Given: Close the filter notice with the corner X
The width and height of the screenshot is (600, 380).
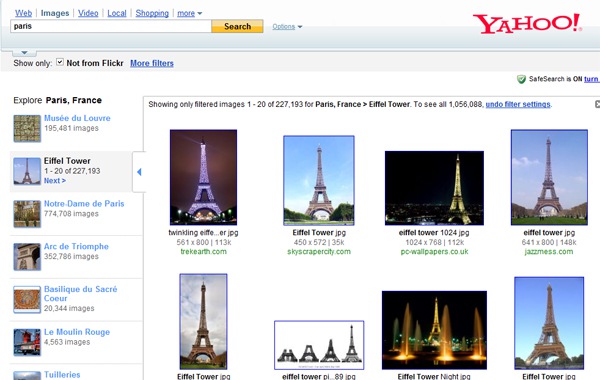Looking at the screenshot, I should click(597, 104).
